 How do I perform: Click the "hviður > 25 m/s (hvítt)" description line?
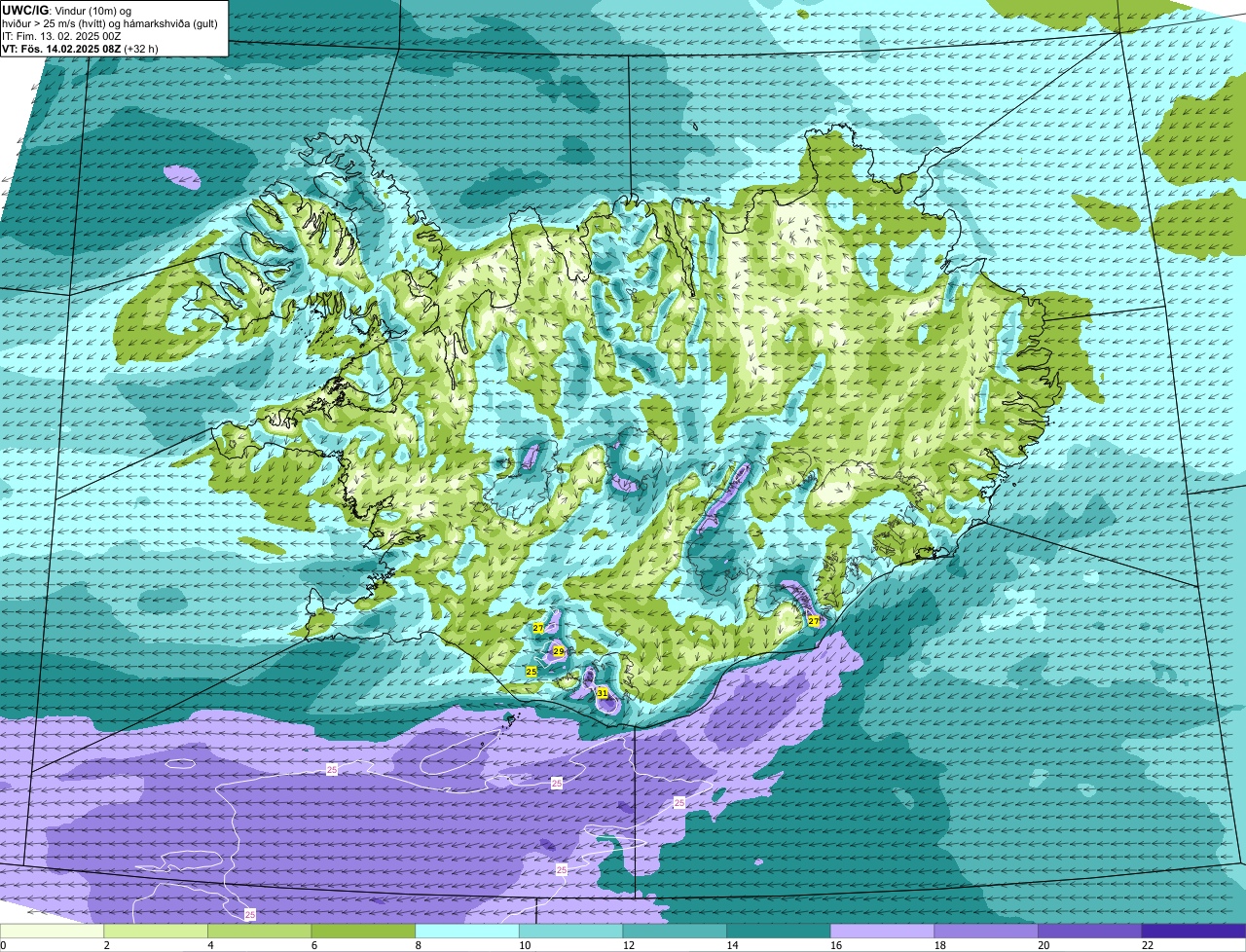coord(111,22)
